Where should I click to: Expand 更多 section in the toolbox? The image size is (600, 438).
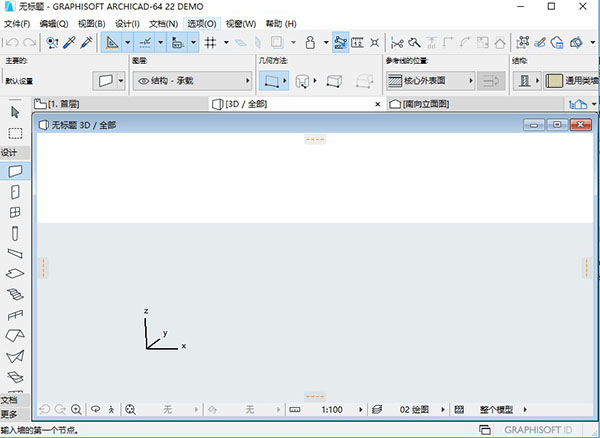[9, 413]
